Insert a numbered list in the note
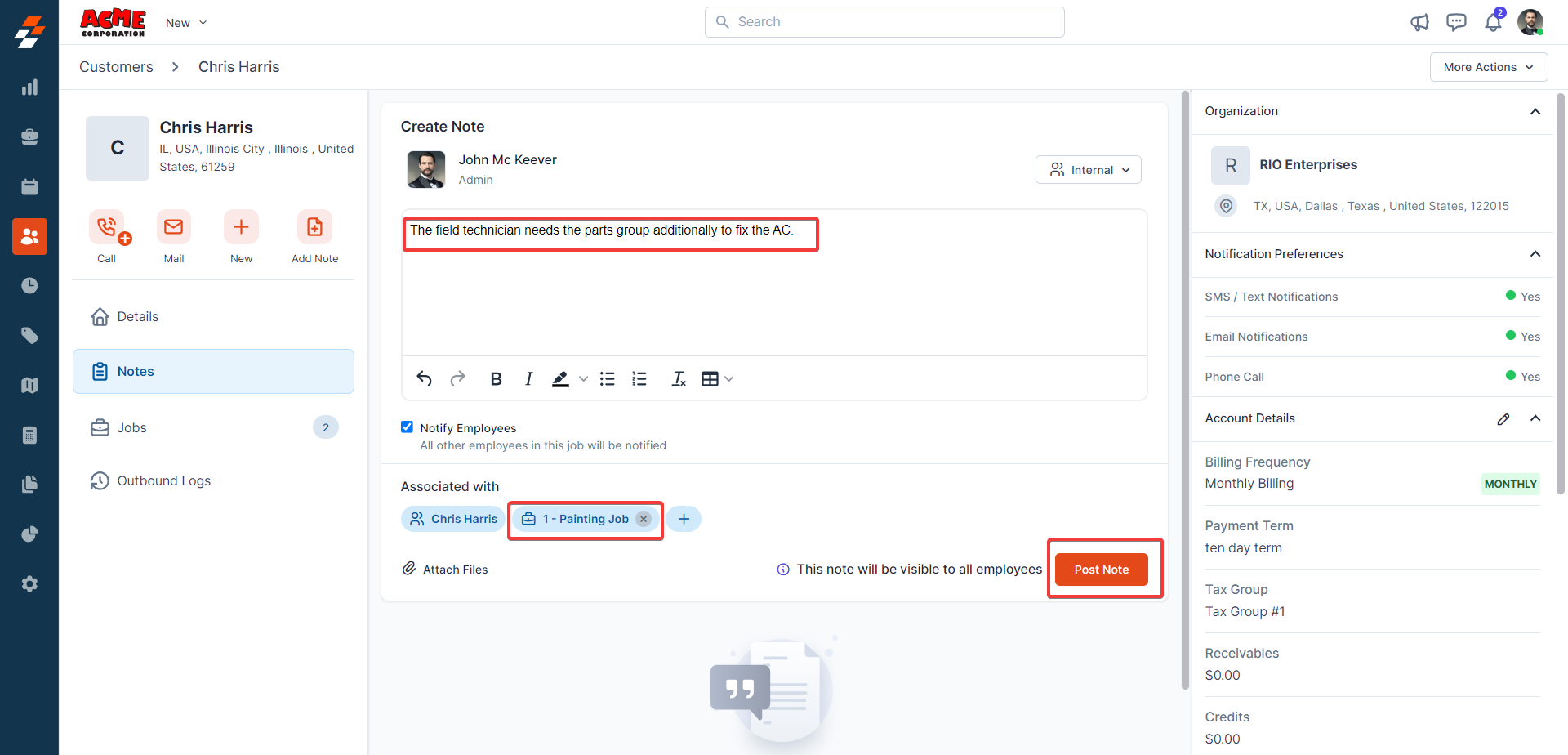Screen dimensions: 1568x755 [639, 378]
